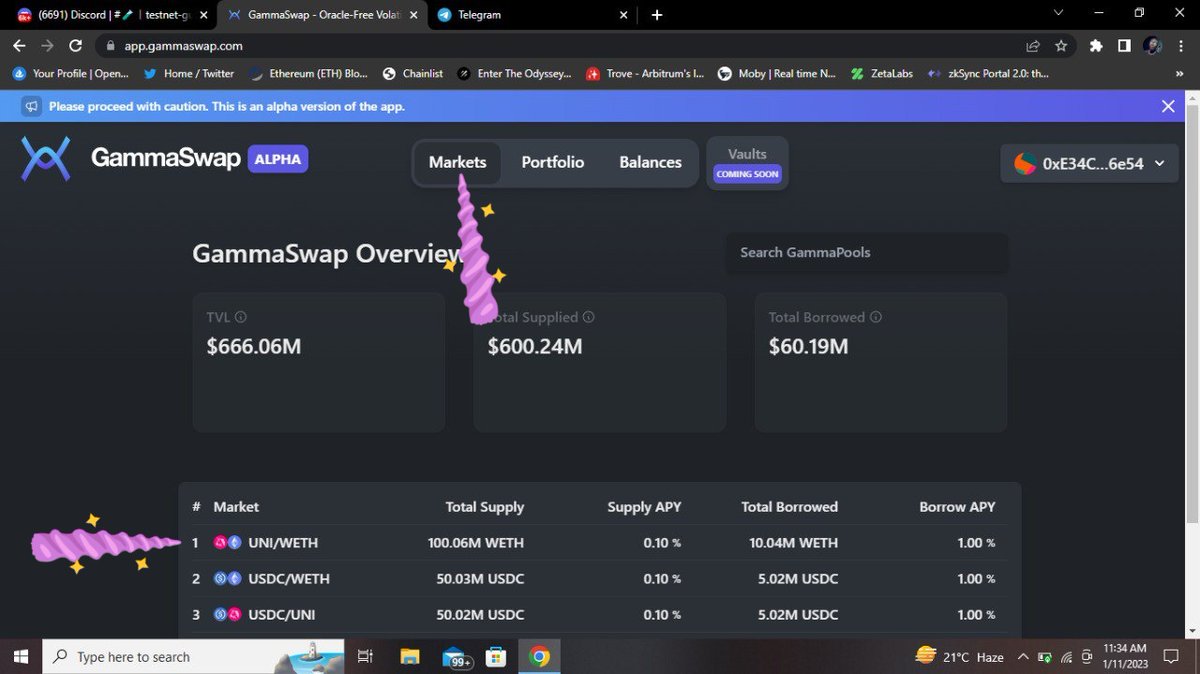Viewport: 1200px width, 674px height.
Task: Open Task View on the taskbar
Action: (x=365, y=657)
